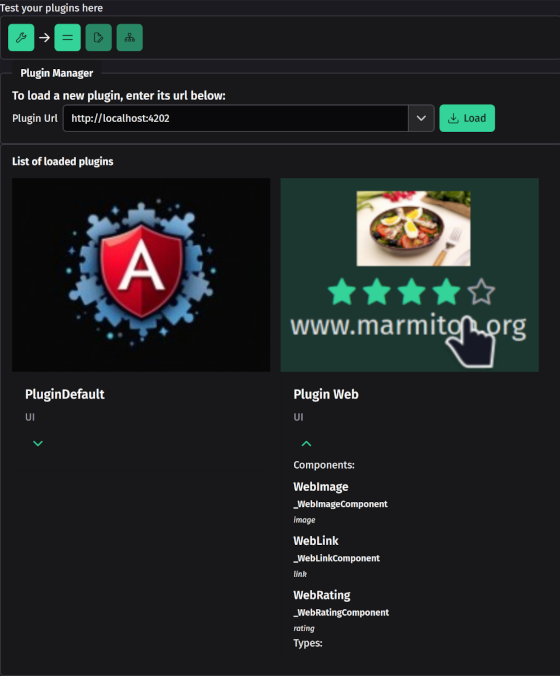Click the _WebLinkComponent class text
This screenshot has width=560, height=676.
(337, 558)
